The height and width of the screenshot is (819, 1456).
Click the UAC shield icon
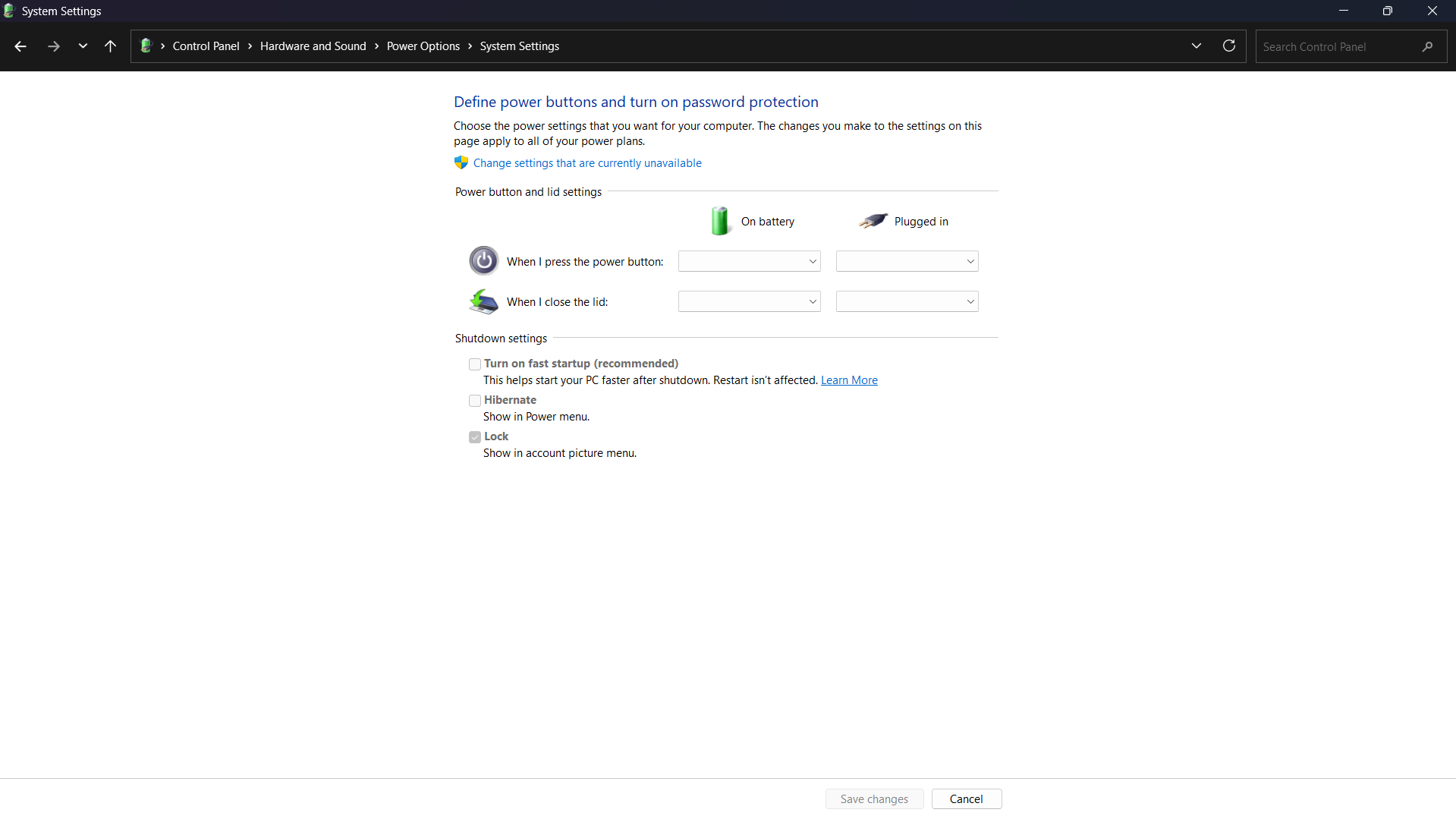pos(461,162)
